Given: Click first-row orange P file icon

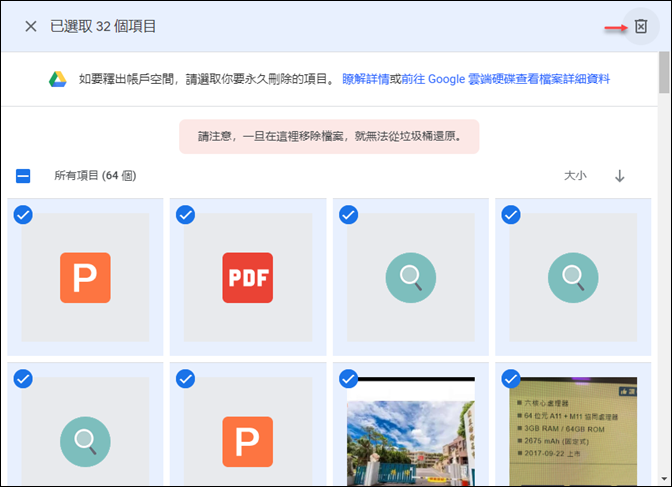Looking at the screenshot, I should pyautogui.click(x=85, y=278).
